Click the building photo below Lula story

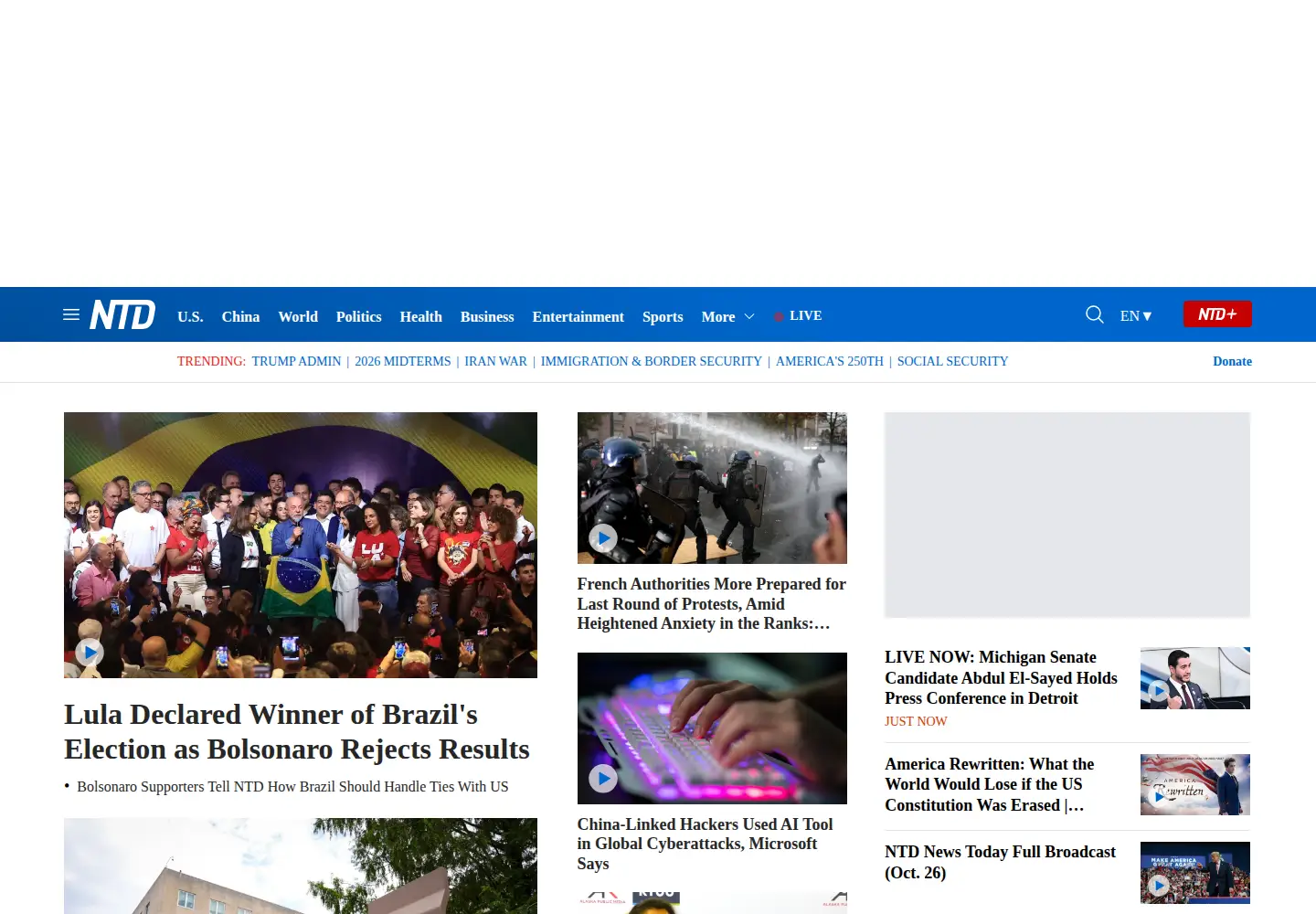tap(301, 866)
